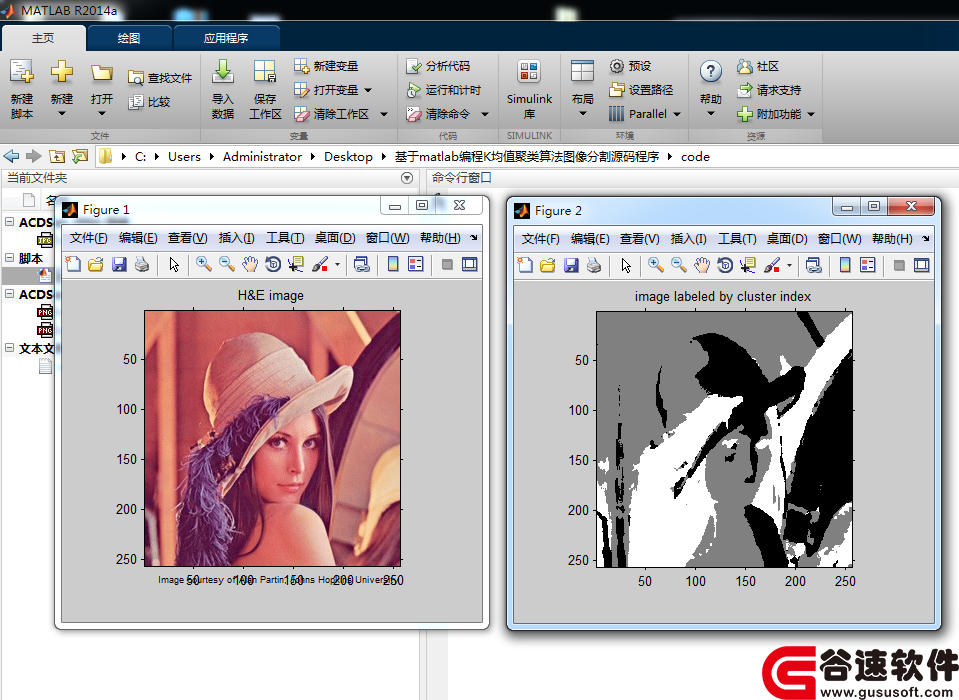The image size is (959, 700).
Task: Open 插入(I) menu in Figure 1
Action: [236, 238]
